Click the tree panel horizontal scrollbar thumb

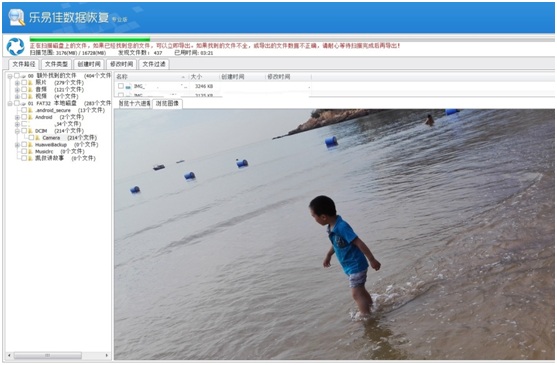click(48, 355)
